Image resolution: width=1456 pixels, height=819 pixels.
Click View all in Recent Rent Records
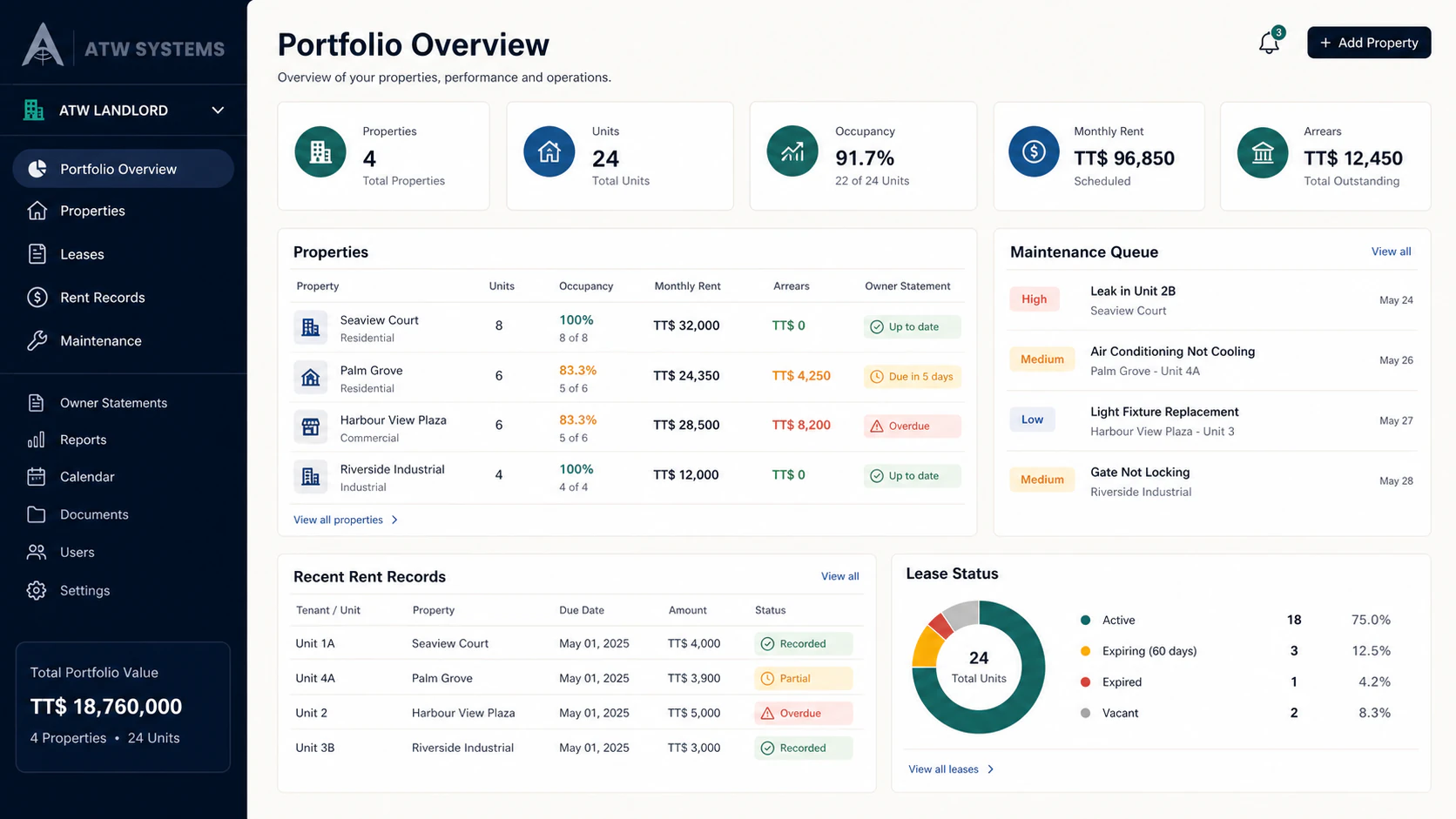(839, 576)
